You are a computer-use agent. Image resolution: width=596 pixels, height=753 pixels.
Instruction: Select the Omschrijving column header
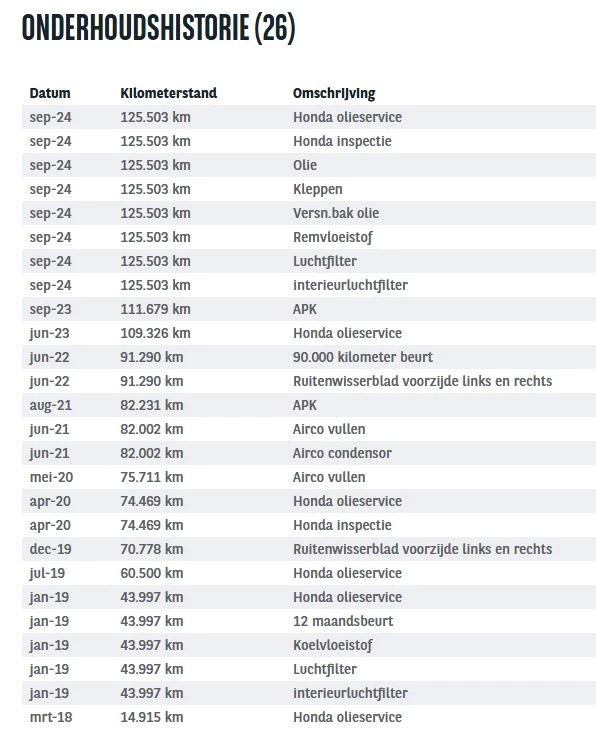point(334,93)
